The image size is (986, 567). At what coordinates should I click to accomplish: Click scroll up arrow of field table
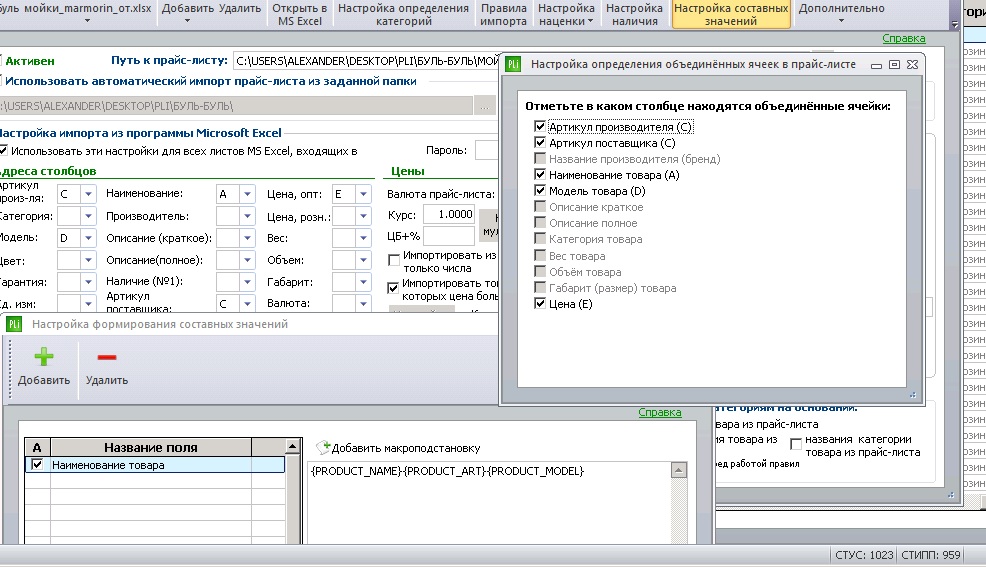pos(292,447)
